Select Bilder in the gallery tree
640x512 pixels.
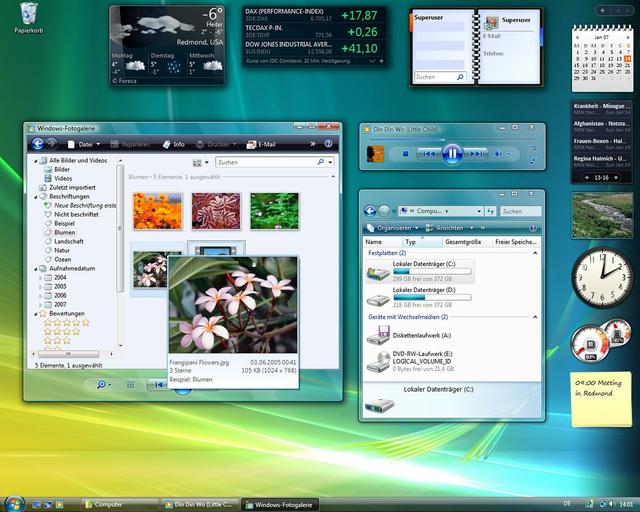pyautogui.click(x=62, y=169)
